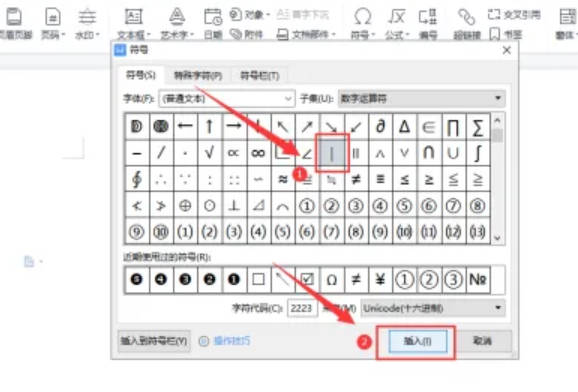Select the up arrow ↑ symbol

click(x=209, y=127)
